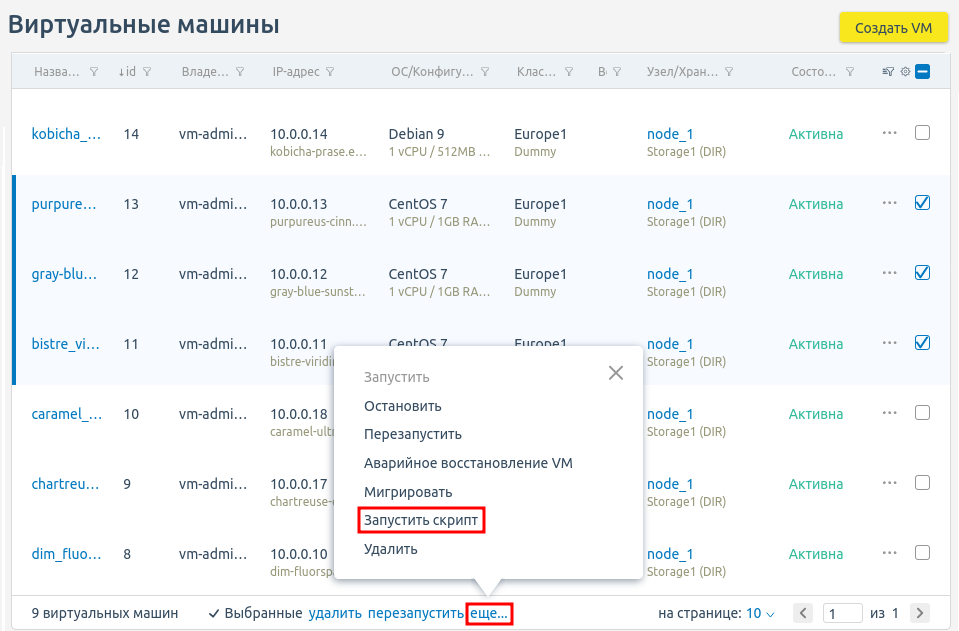Click the 'Создать VM' button
The height and width of the screenshot is (631, 959).
pyautogui.click(x=892, y=28)
